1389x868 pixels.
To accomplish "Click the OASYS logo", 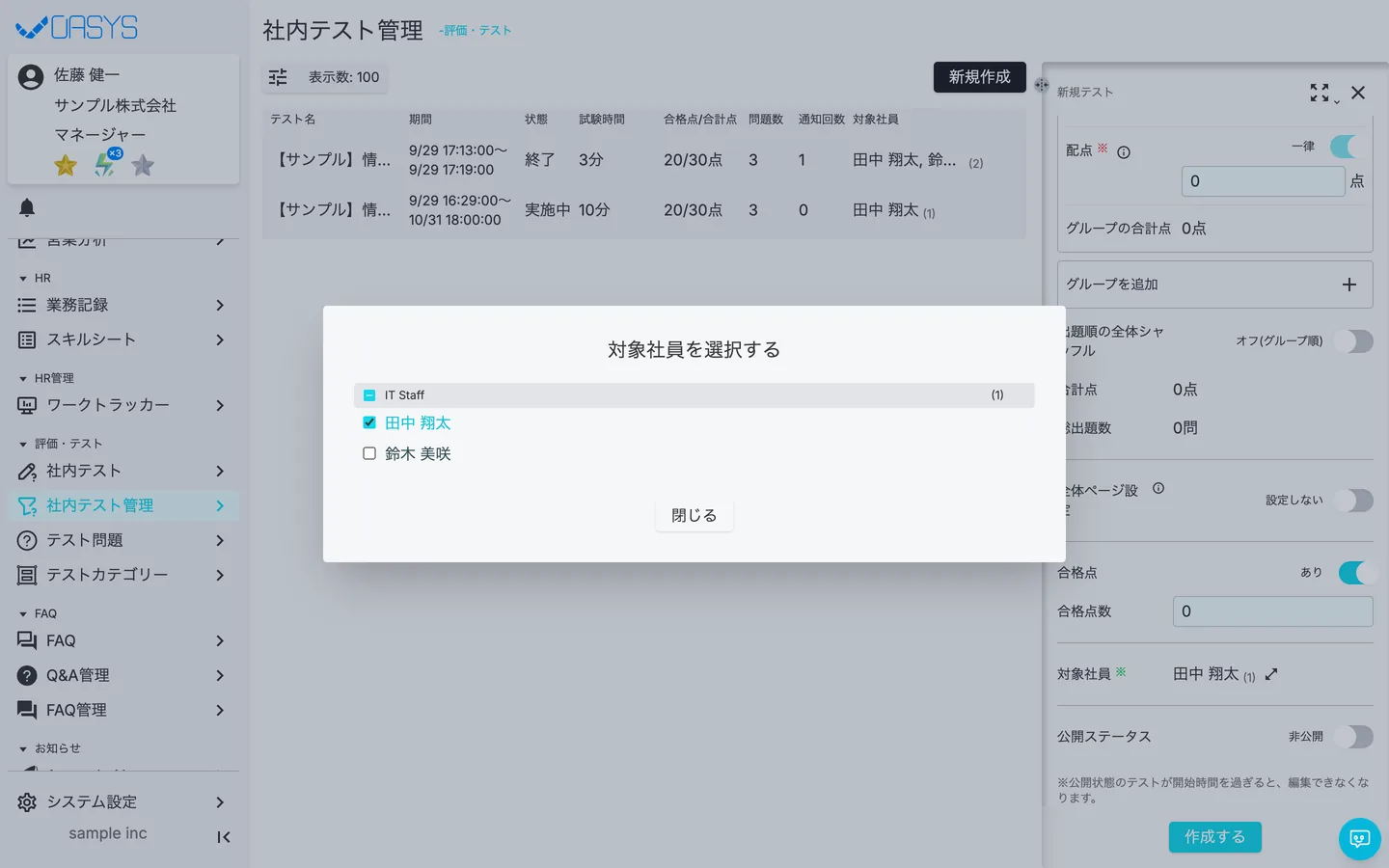I will [77, 27].
